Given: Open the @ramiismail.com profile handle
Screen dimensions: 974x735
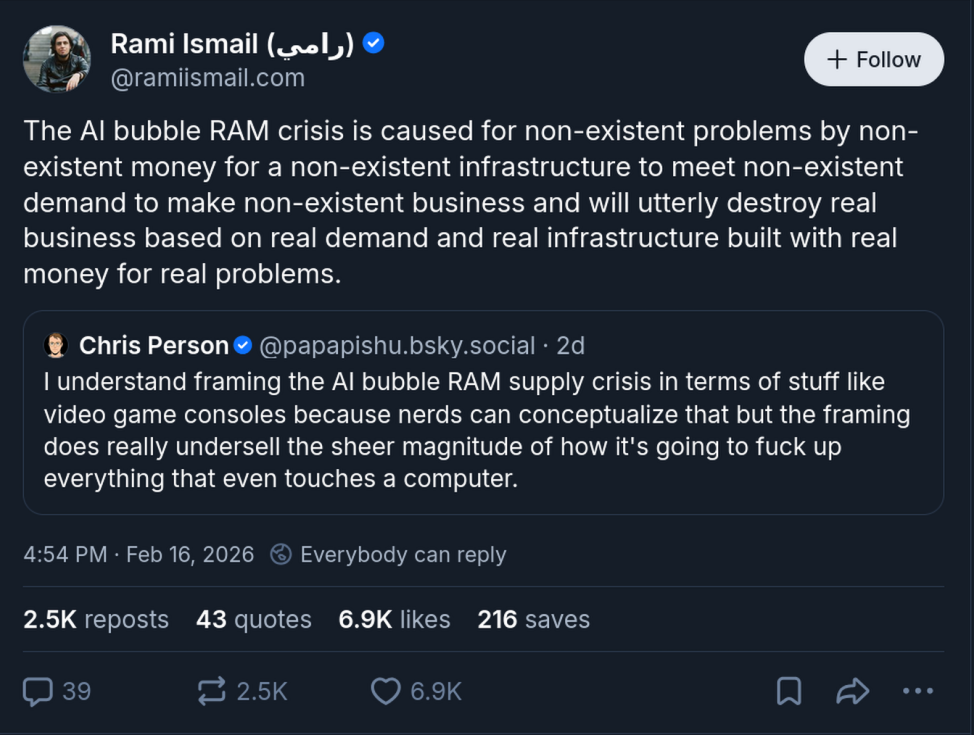Looking at the screenshot, I should 208,78.
